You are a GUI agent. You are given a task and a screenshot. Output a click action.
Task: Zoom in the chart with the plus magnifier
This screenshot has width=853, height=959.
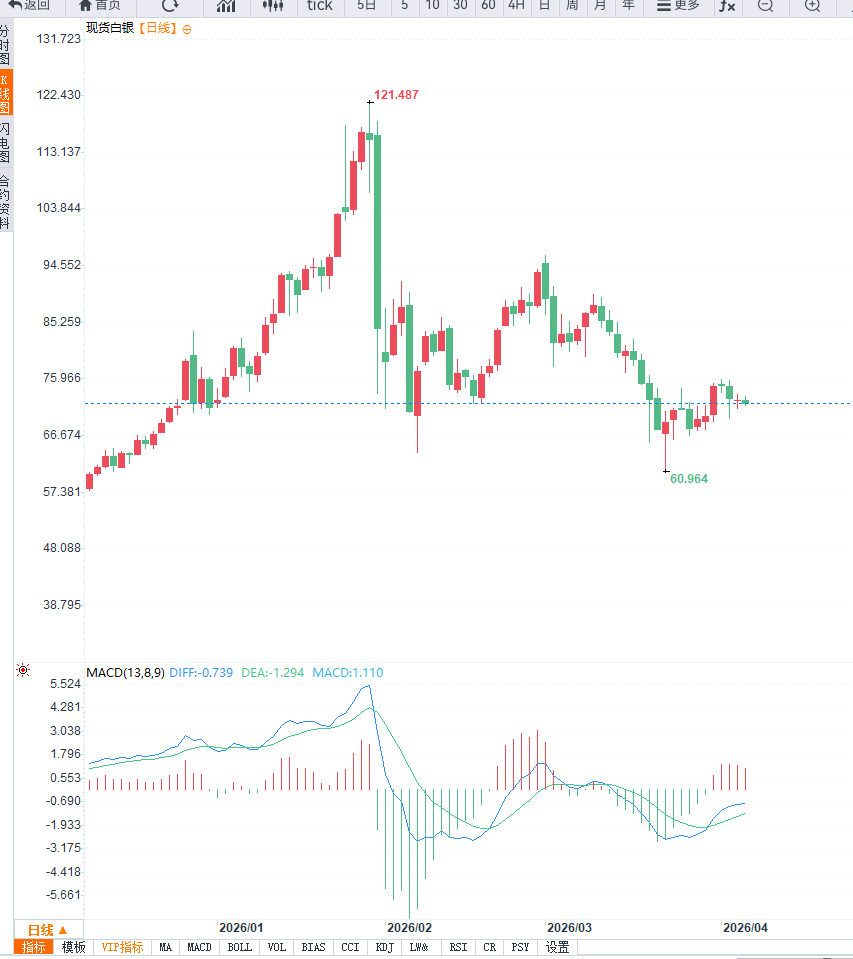tap(812, 5)
